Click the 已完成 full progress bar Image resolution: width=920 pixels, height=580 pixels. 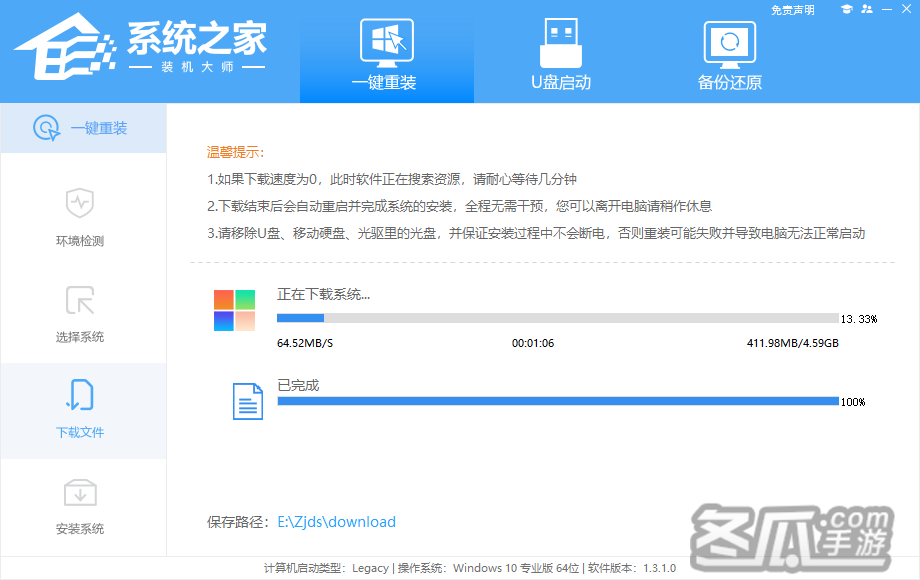(x=557, y=401)
